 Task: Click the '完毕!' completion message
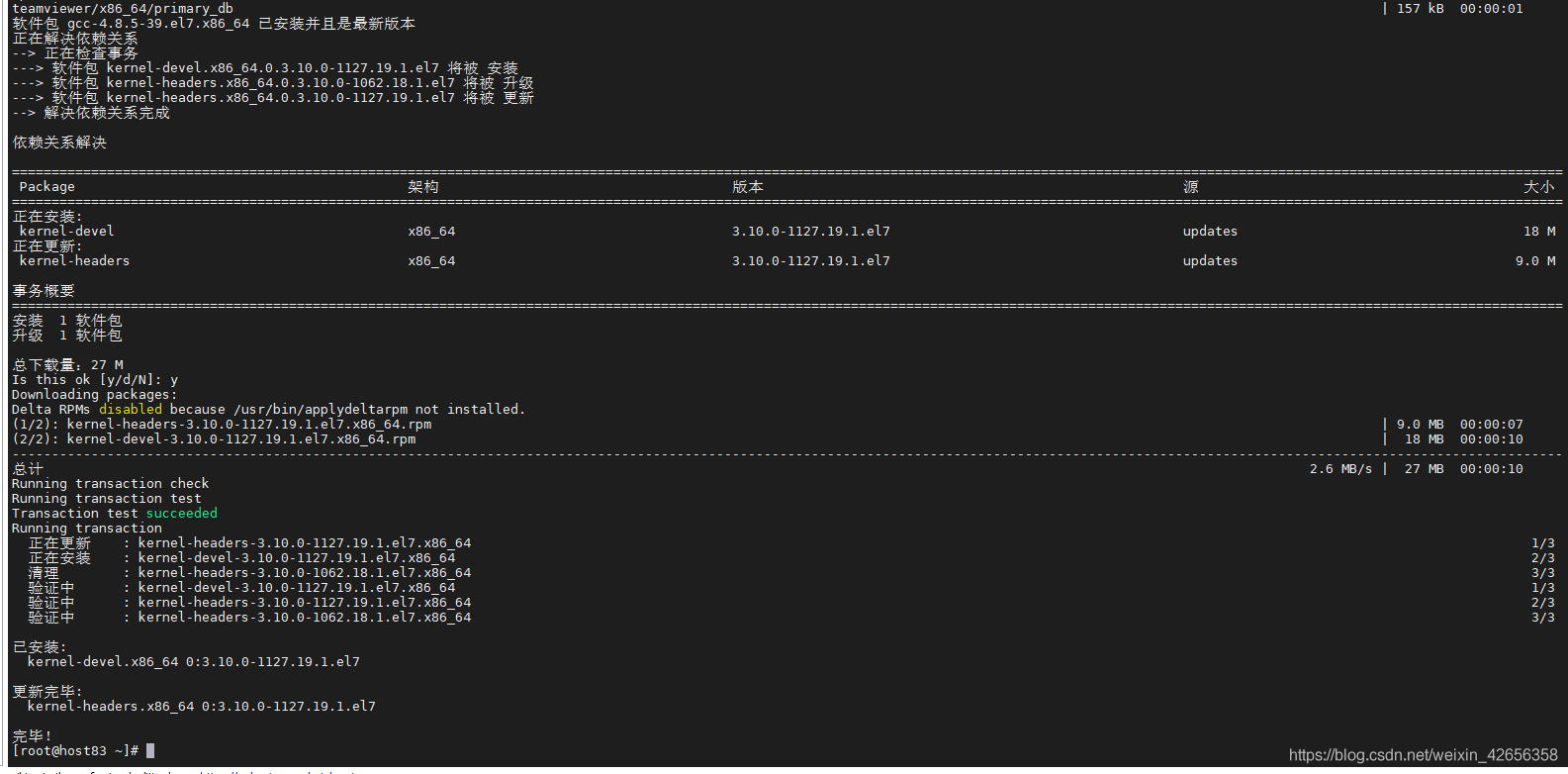pyautogui.click(x=32, y=736)
